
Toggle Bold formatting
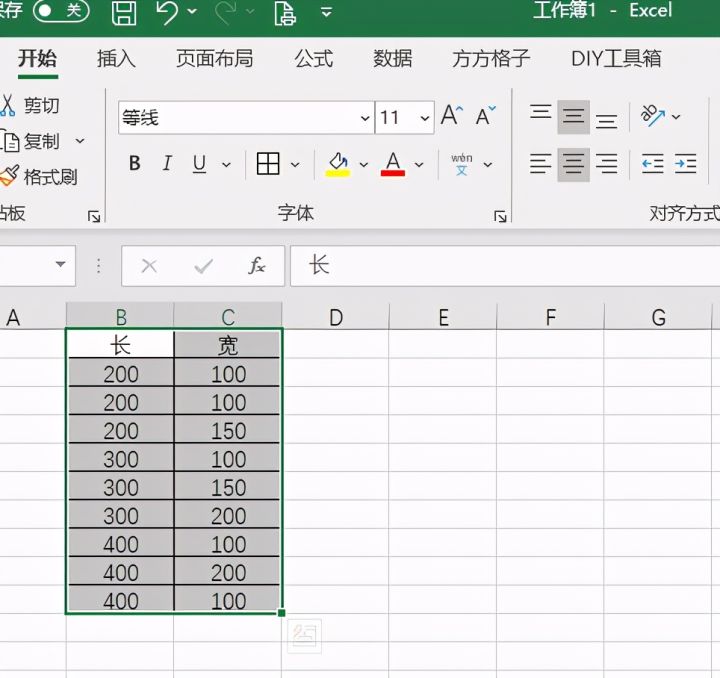tap(135, 163)
